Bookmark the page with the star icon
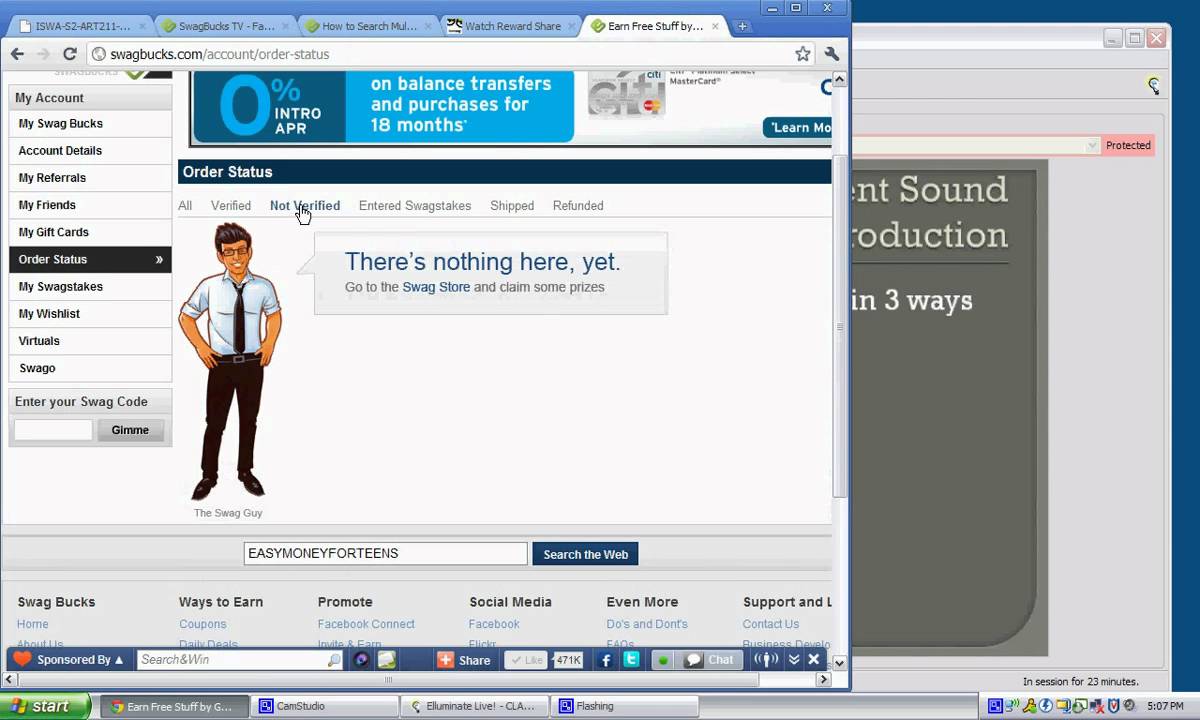The width and height of the screenshot is (1200, 720). [x=803, y=54]
